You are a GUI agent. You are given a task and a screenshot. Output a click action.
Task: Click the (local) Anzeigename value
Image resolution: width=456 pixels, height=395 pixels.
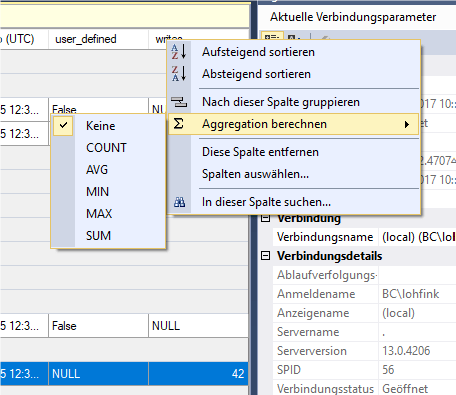point(398,313)
